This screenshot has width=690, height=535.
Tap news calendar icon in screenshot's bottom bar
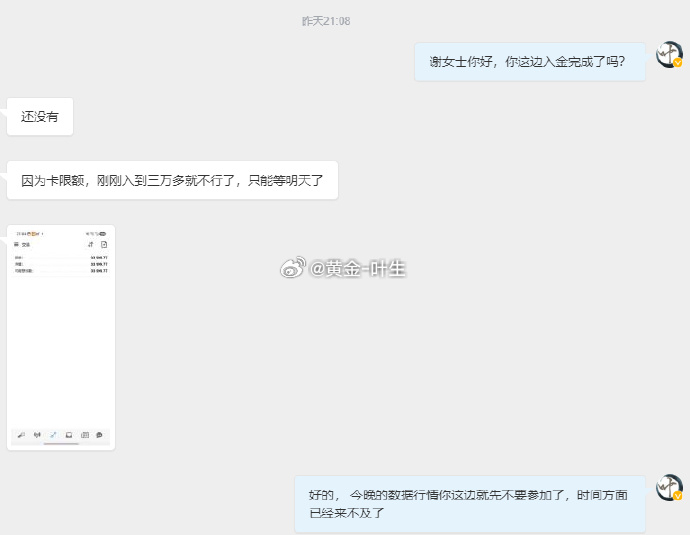coord(85,435)
